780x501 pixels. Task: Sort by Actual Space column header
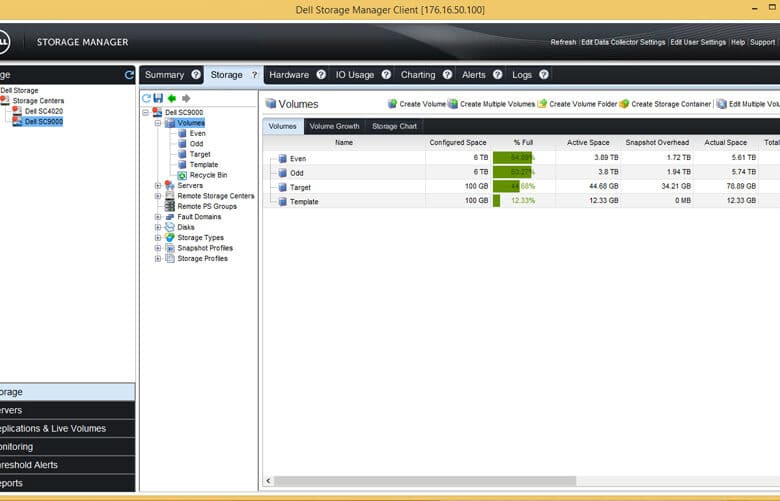pyautogui.click(x=725, y=142)
